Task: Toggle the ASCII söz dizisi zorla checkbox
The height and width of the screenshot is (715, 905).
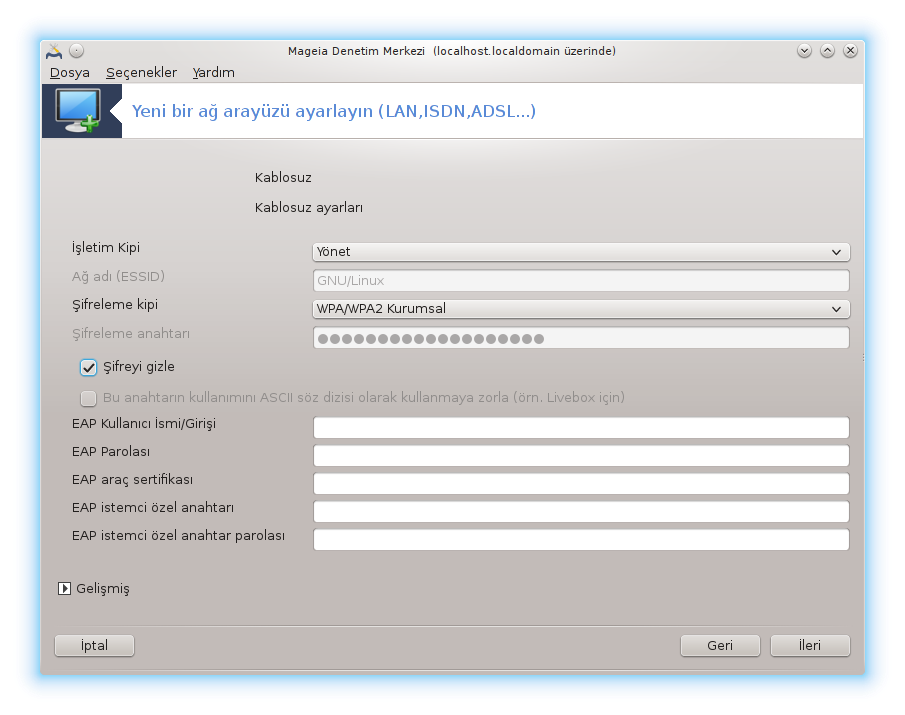Action: [x=88, y=398]
